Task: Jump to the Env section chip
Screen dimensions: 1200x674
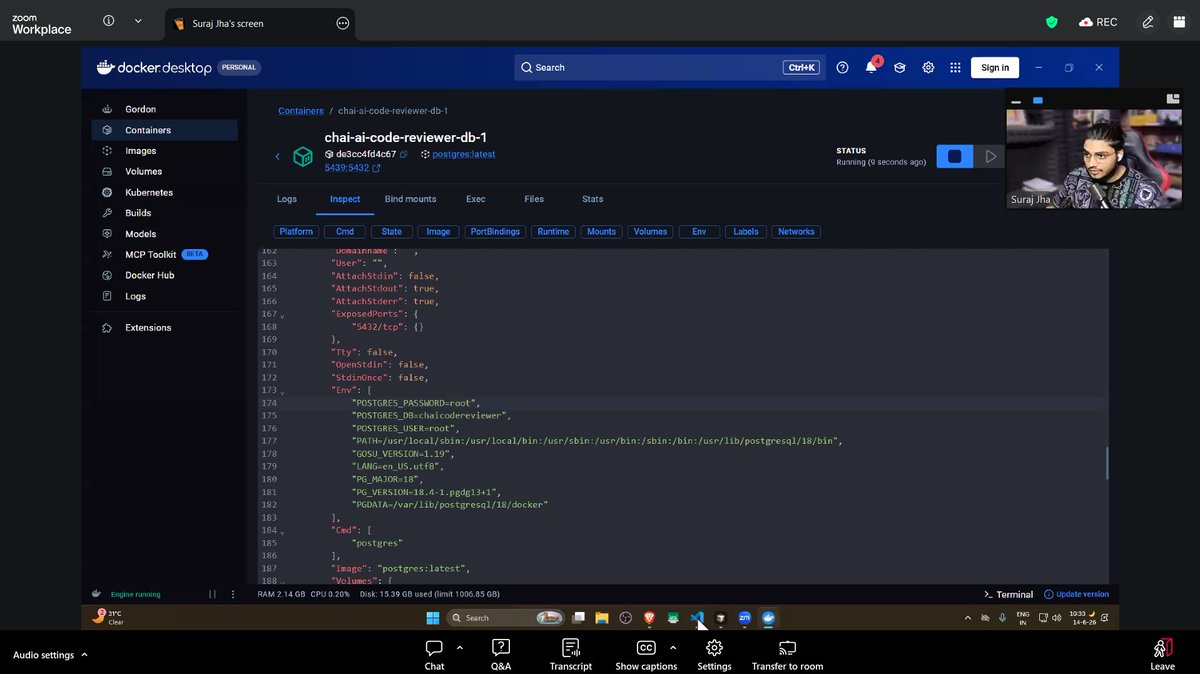Action: point(699,231)
